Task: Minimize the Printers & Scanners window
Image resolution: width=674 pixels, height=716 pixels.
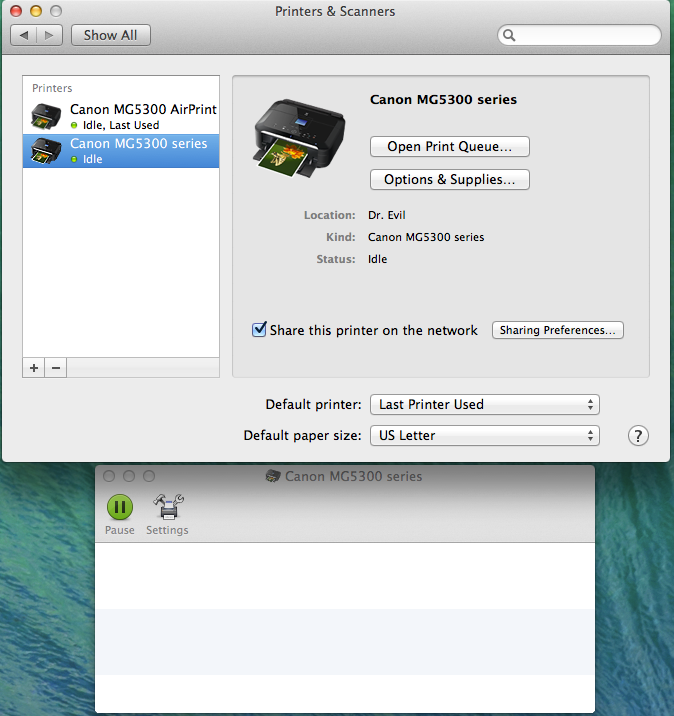Action: pos(36,11)
